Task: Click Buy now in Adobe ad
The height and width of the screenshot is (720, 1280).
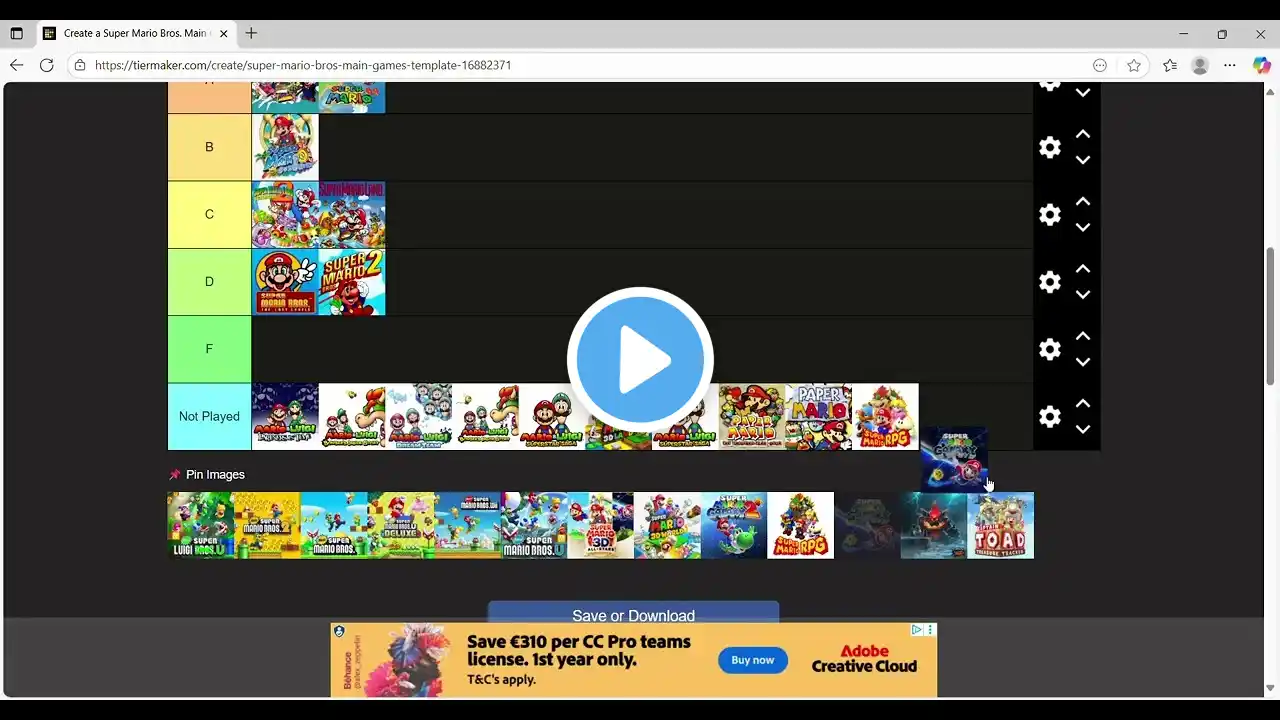Action: coord(752,660)
